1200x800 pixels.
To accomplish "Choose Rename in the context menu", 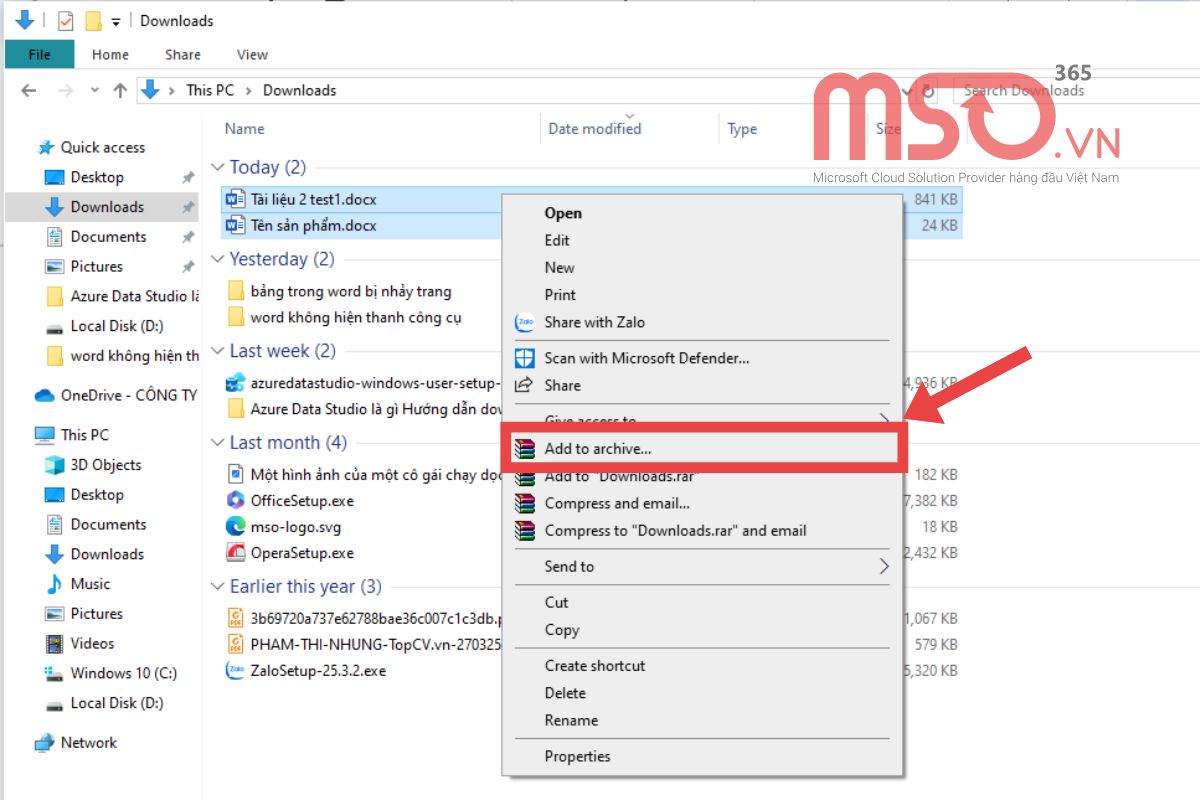I will (x=571, y=720).
